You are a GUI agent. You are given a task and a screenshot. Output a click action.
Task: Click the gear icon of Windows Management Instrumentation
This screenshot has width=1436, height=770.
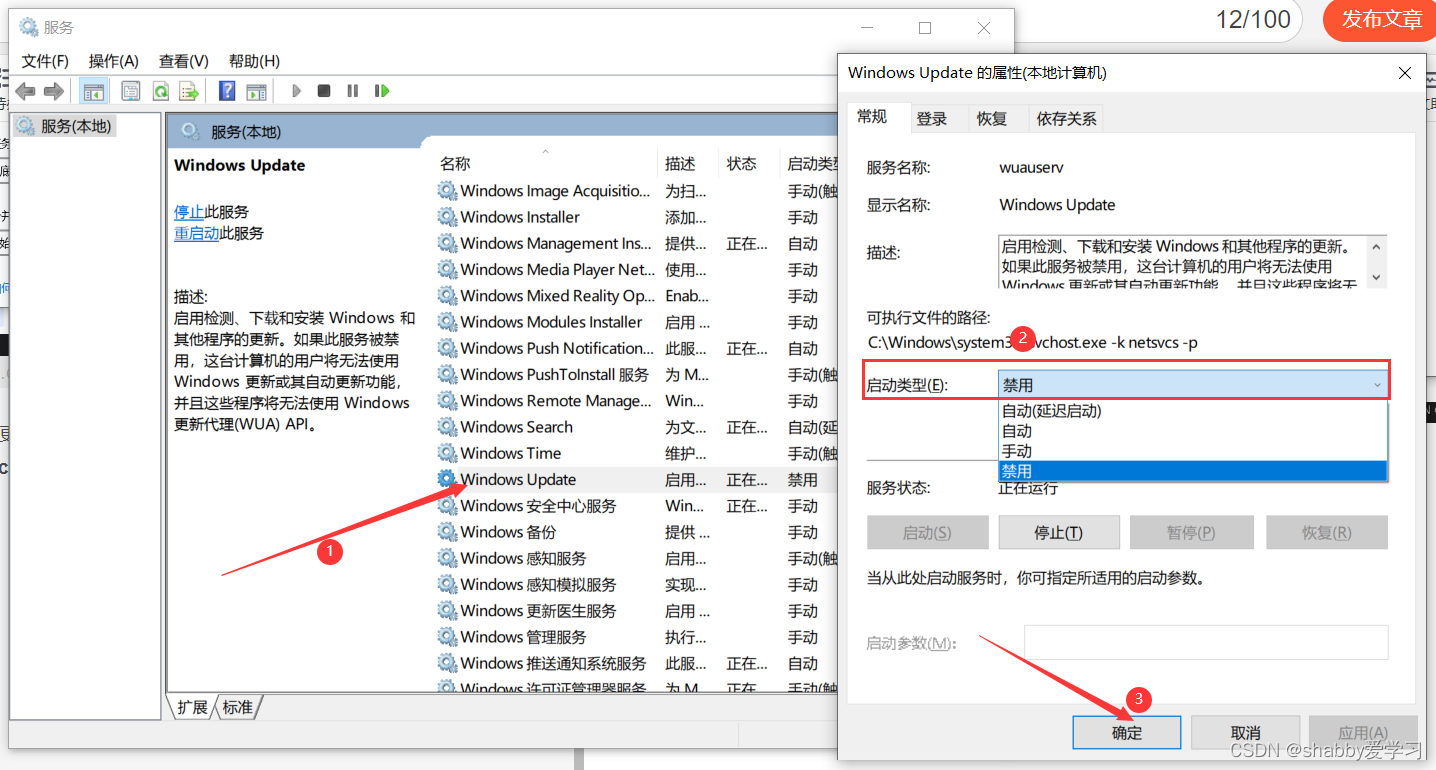pos(447,243)
